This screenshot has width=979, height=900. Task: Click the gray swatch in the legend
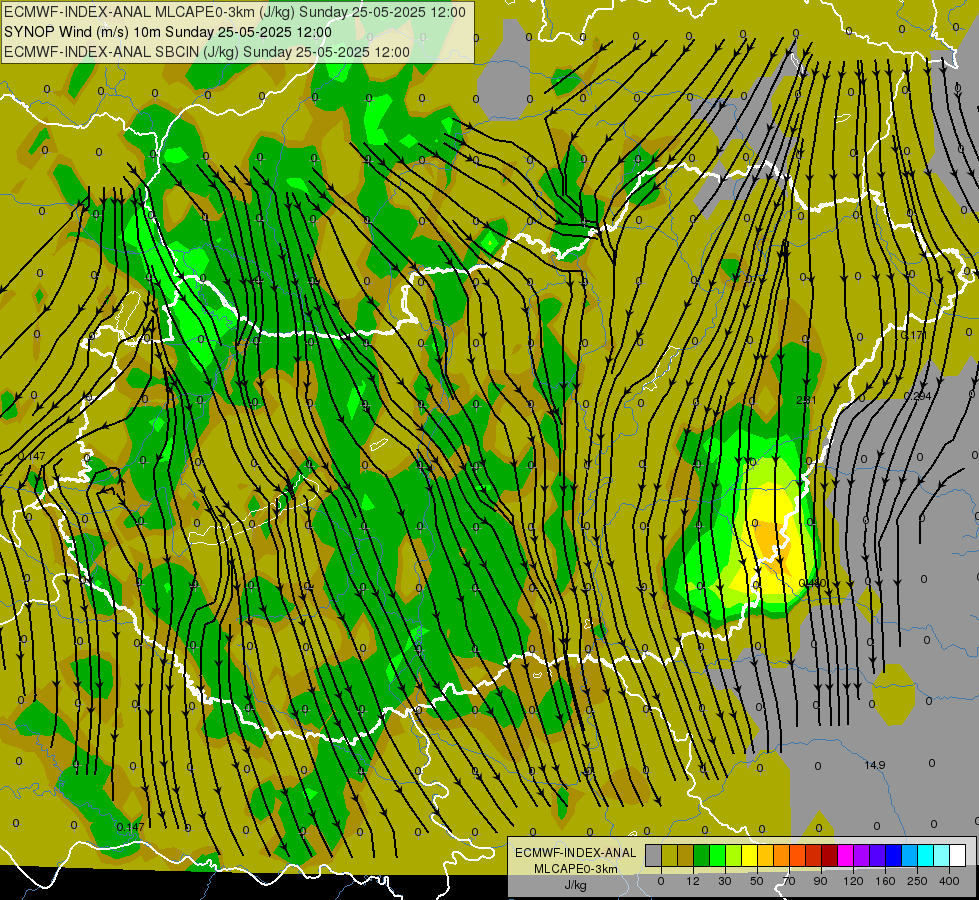[x=654, y=855]
